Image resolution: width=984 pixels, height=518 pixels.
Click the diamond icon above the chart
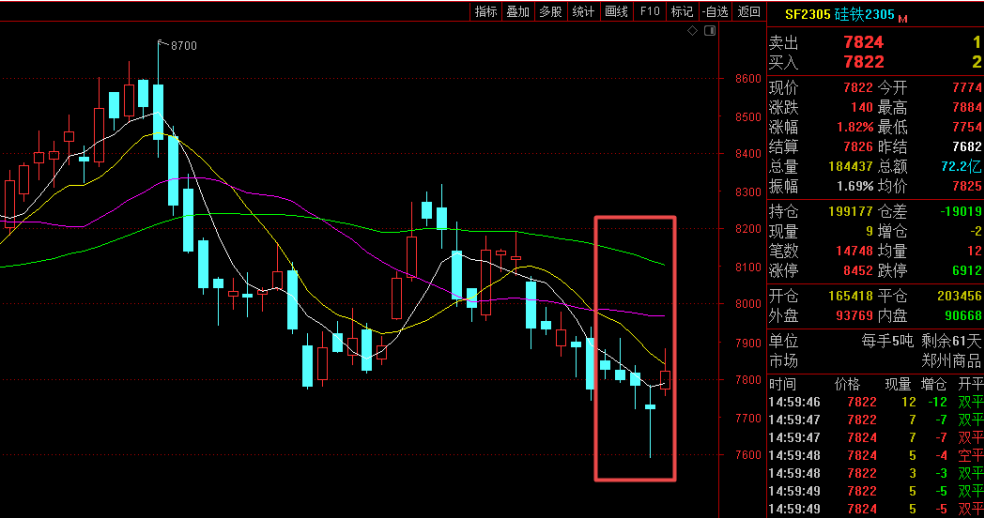(692, 31)
